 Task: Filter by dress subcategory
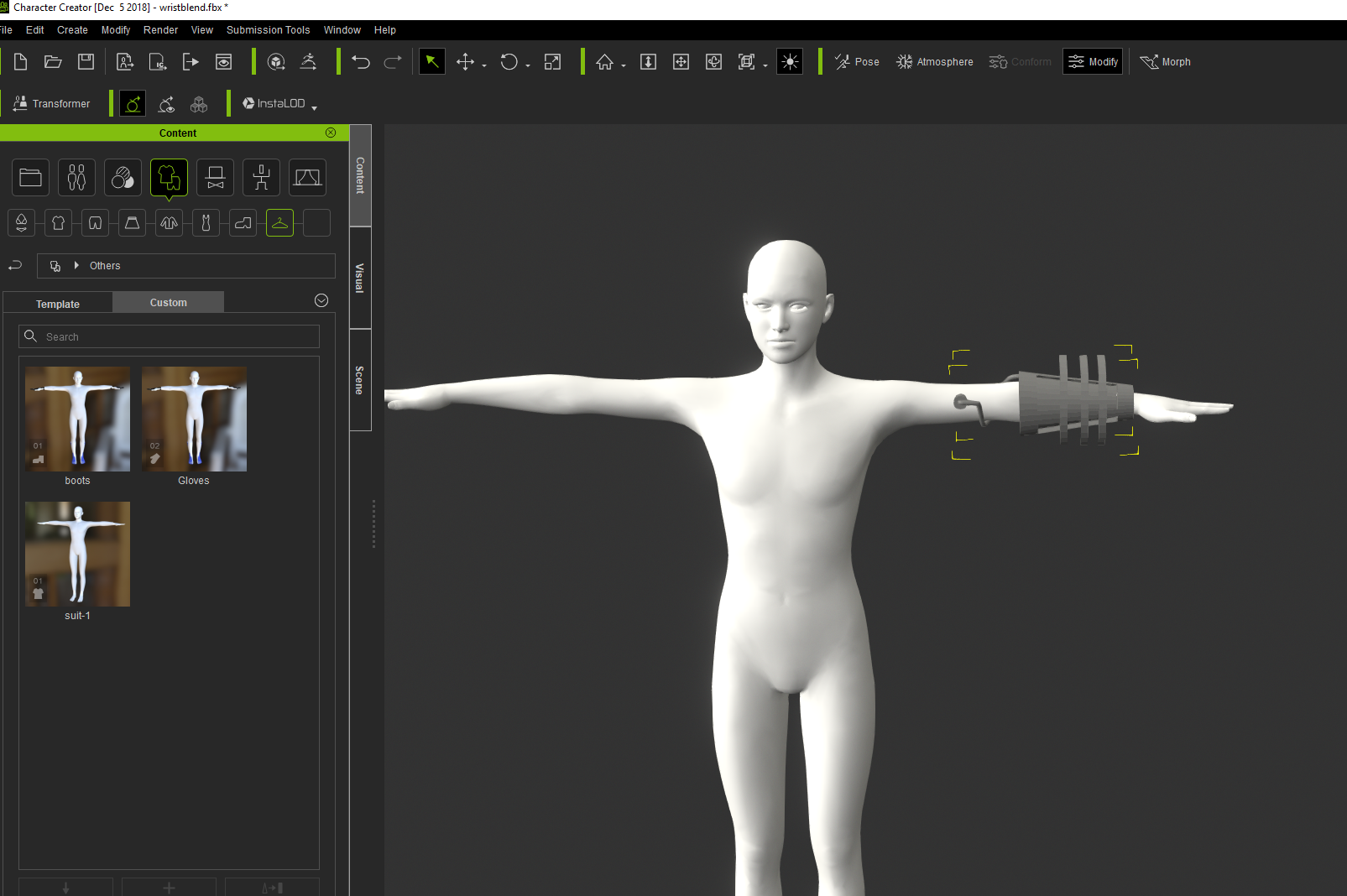pos(206,222)
